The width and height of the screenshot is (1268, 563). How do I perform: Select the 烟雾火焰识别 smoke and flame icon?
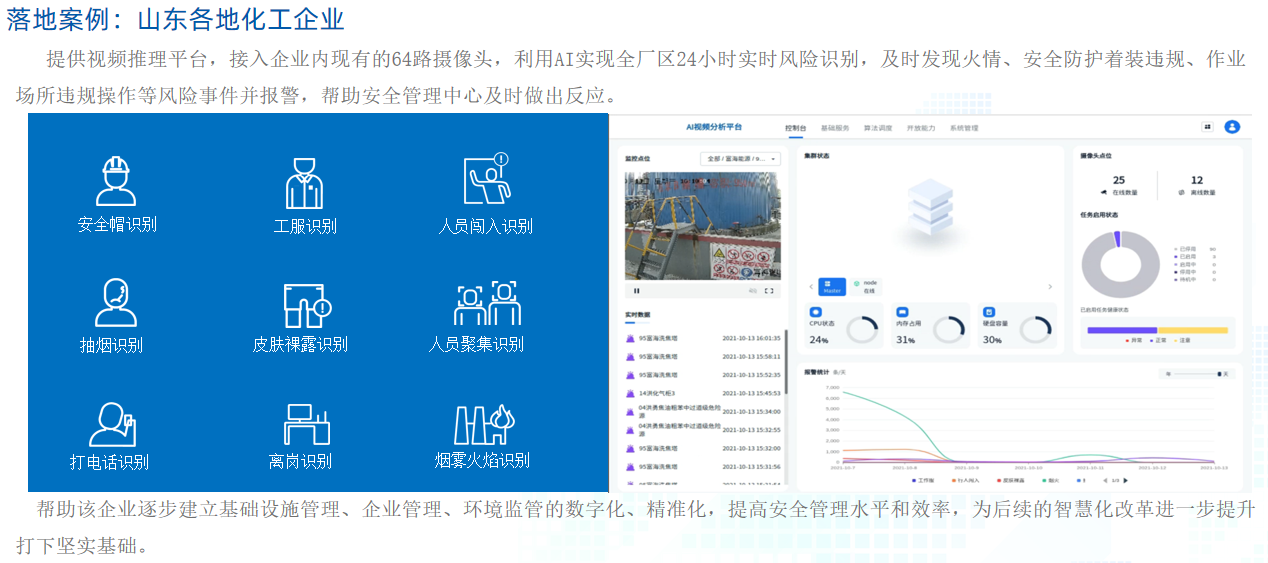coord(483,424)
